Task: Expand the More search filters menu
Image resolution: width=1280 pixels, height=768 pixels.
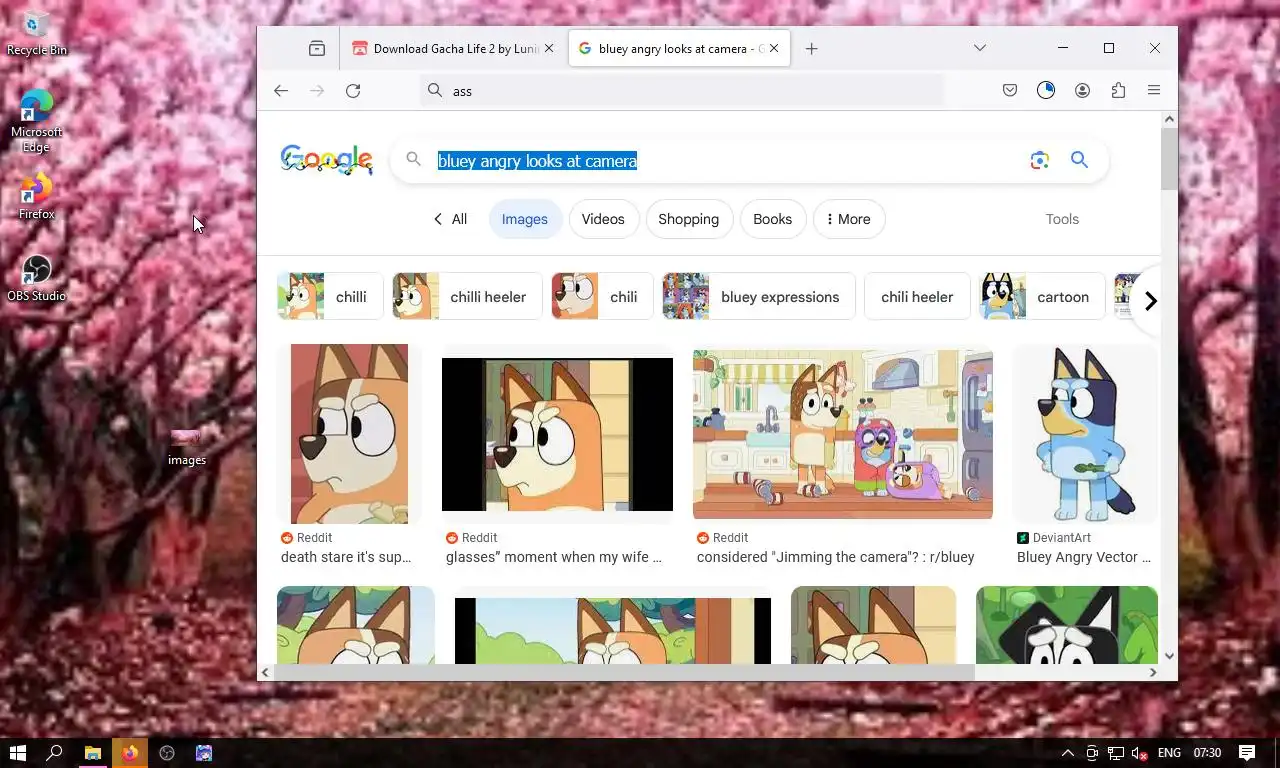Action: 849,219
